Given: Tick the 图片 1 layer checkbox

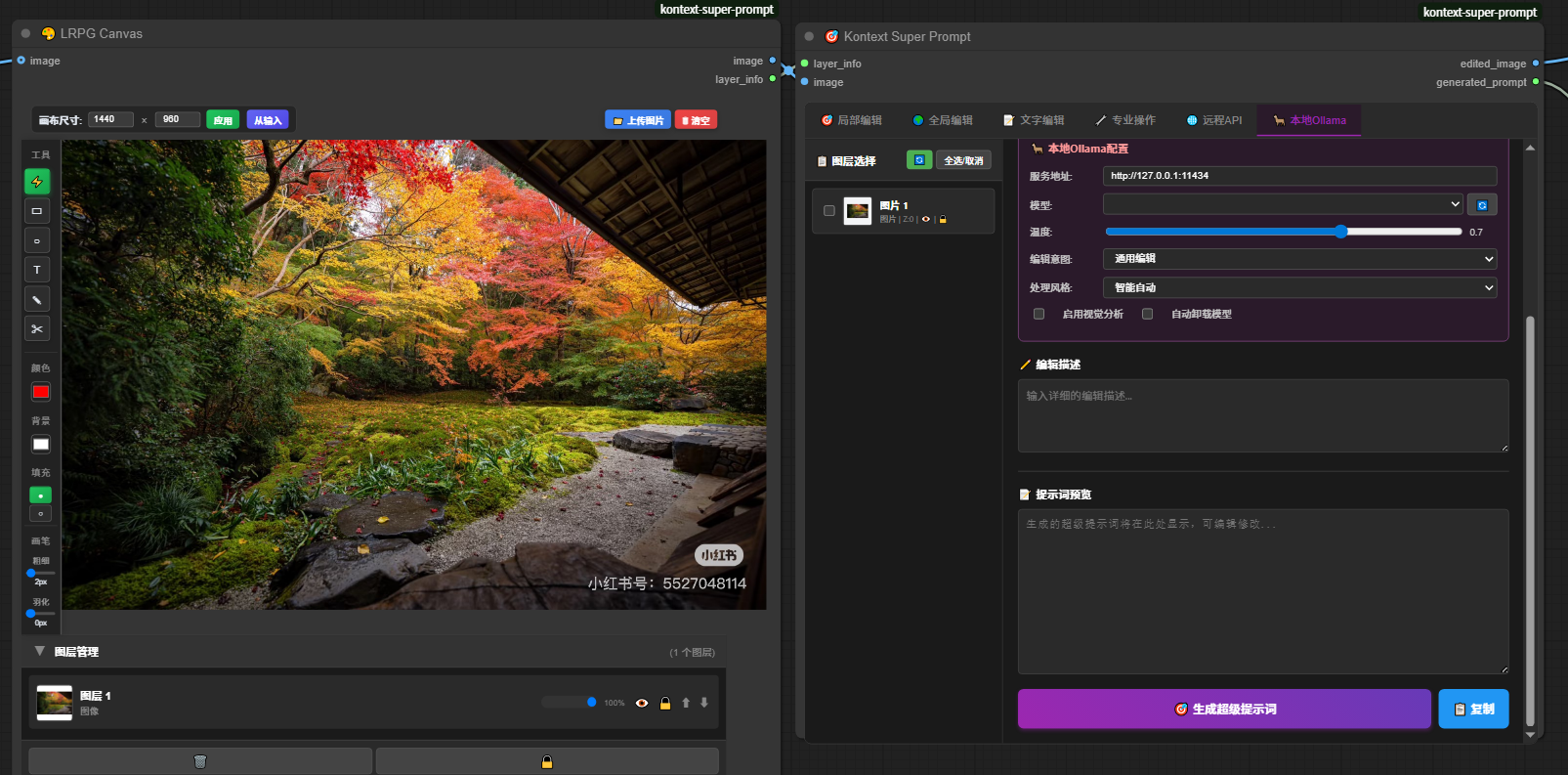Looking at the screenshot, I should pos(829,211).
